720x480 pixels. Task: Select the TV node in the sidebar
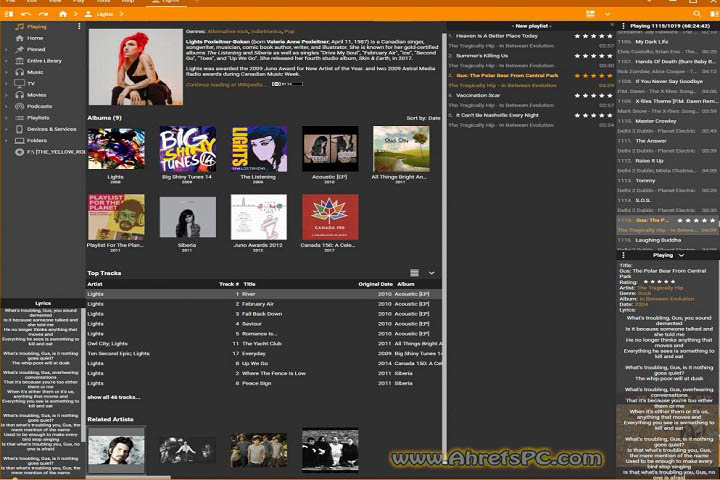[31, 84]
